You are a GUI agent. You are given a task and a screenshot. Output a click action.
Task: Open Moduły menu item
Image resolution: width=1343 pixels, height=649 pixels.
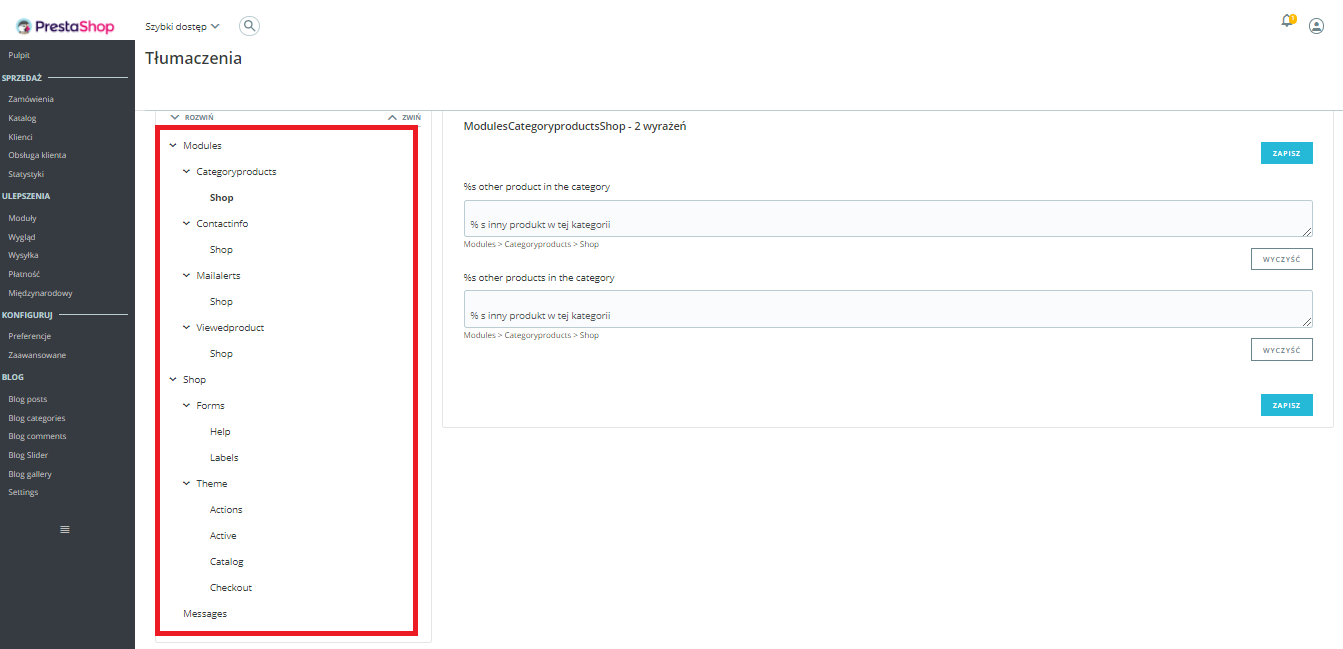tap(22, 218)
